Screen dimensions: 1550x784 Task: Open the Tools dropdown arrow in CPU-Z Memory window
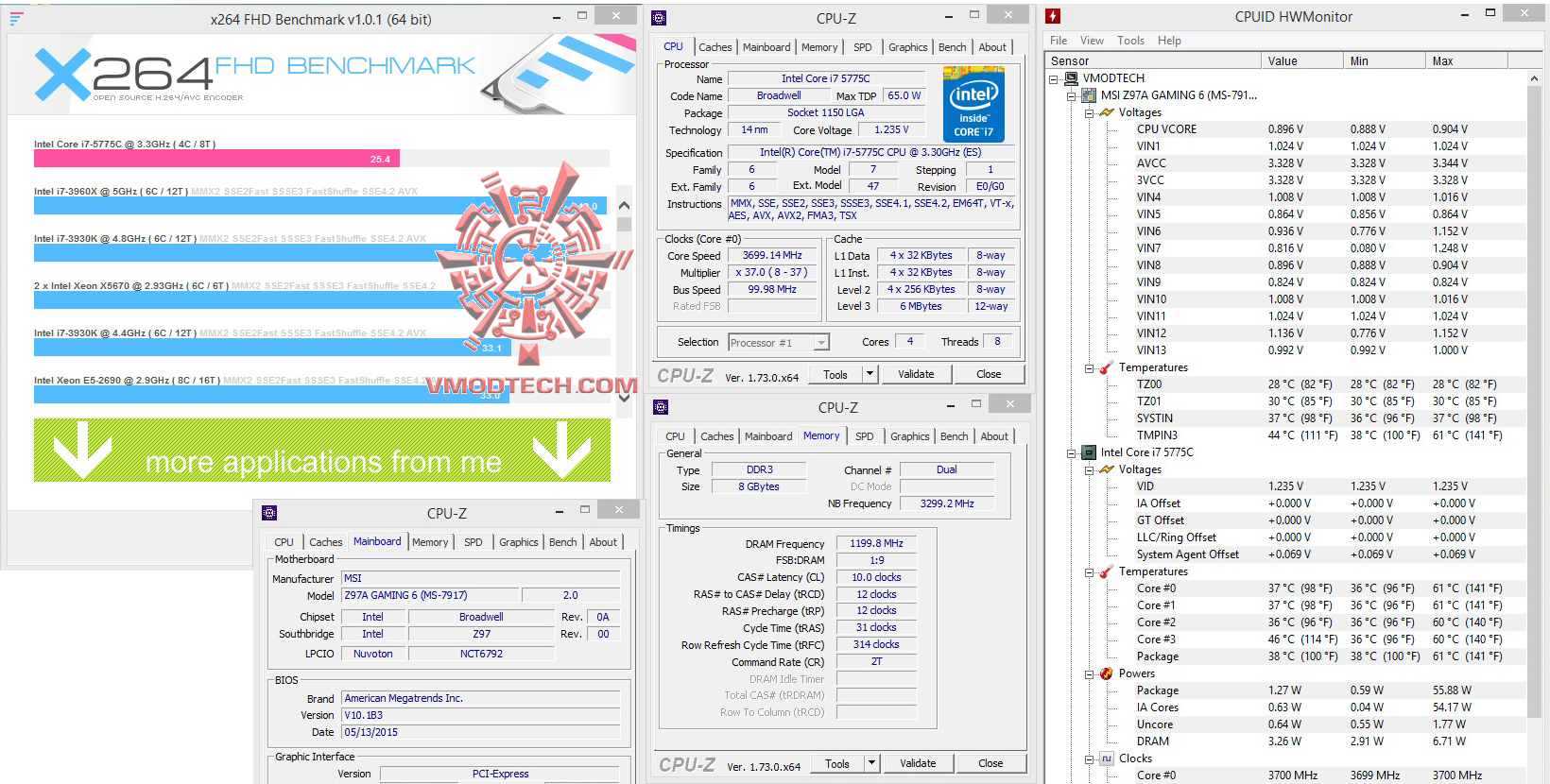click(871, 763)
